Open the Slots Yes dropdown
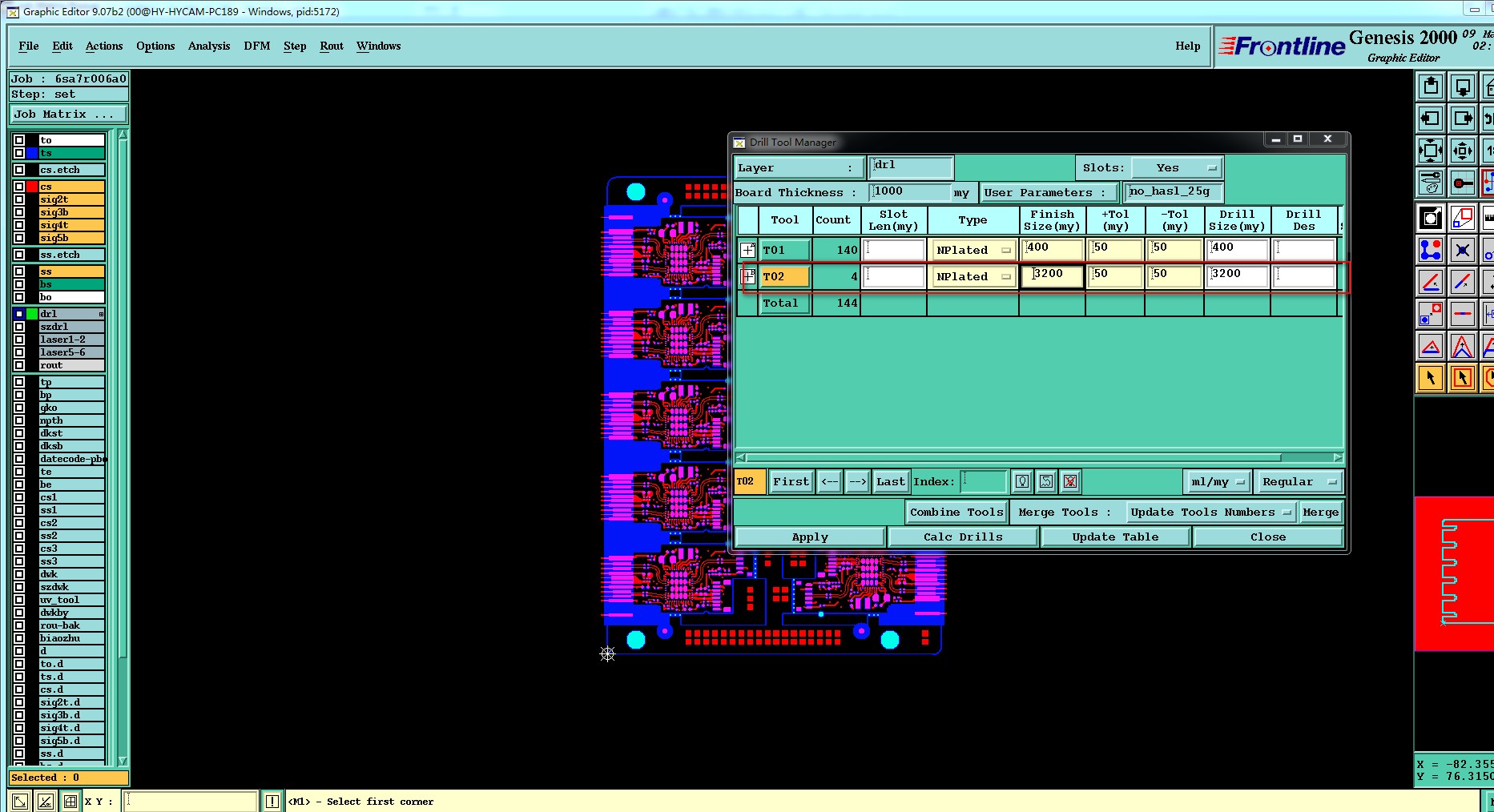Image resolution: width=1494 pixels, height=812 pixels. click(1177, 167)
